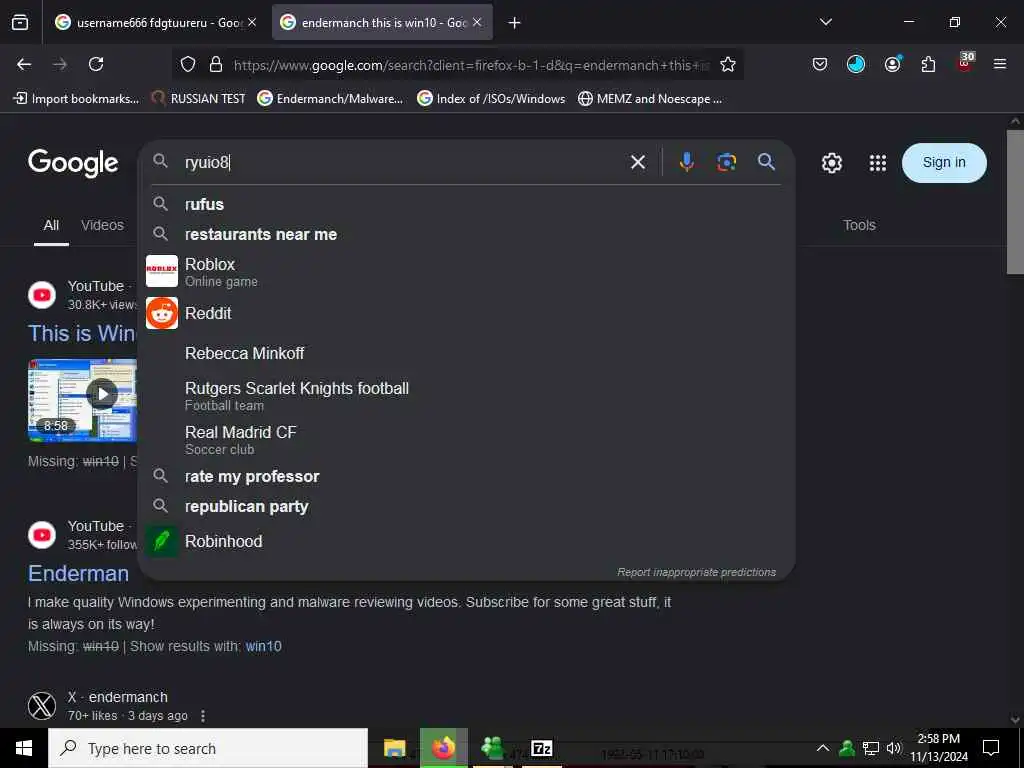Bookmark this page with the star icon

[728, 64]
